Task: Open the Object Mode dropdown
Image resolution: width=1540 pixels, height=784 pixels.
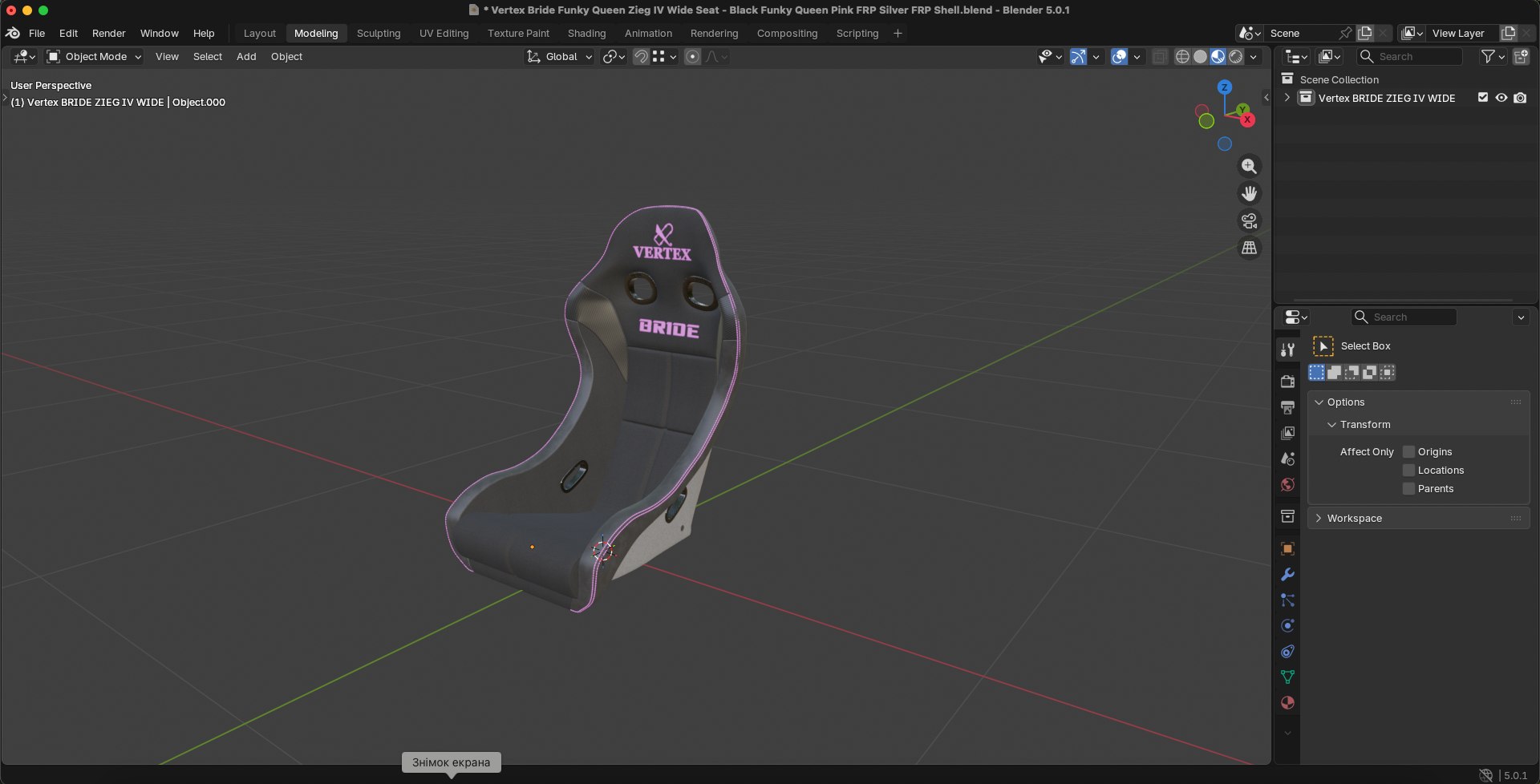Action: coord(94,56)
